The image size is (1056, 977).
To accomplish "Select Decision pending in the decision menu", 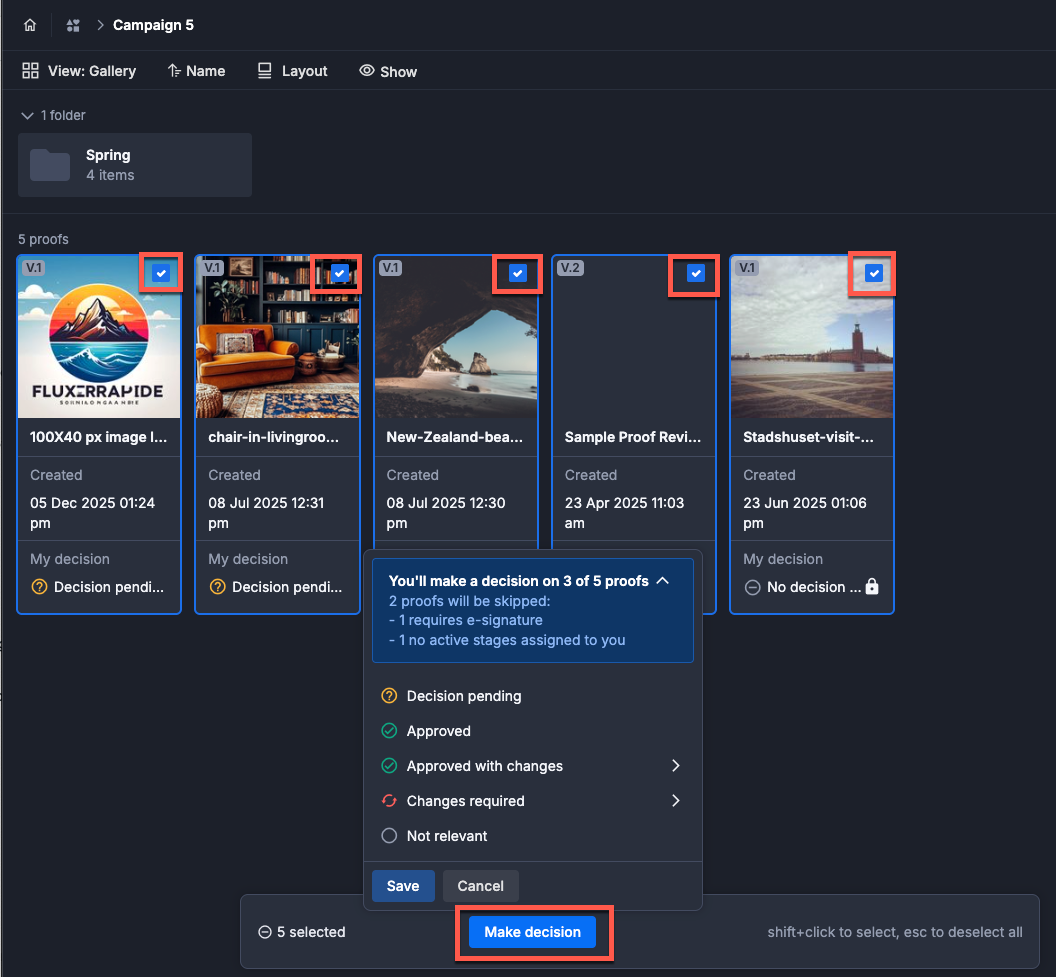I will 463,696.
